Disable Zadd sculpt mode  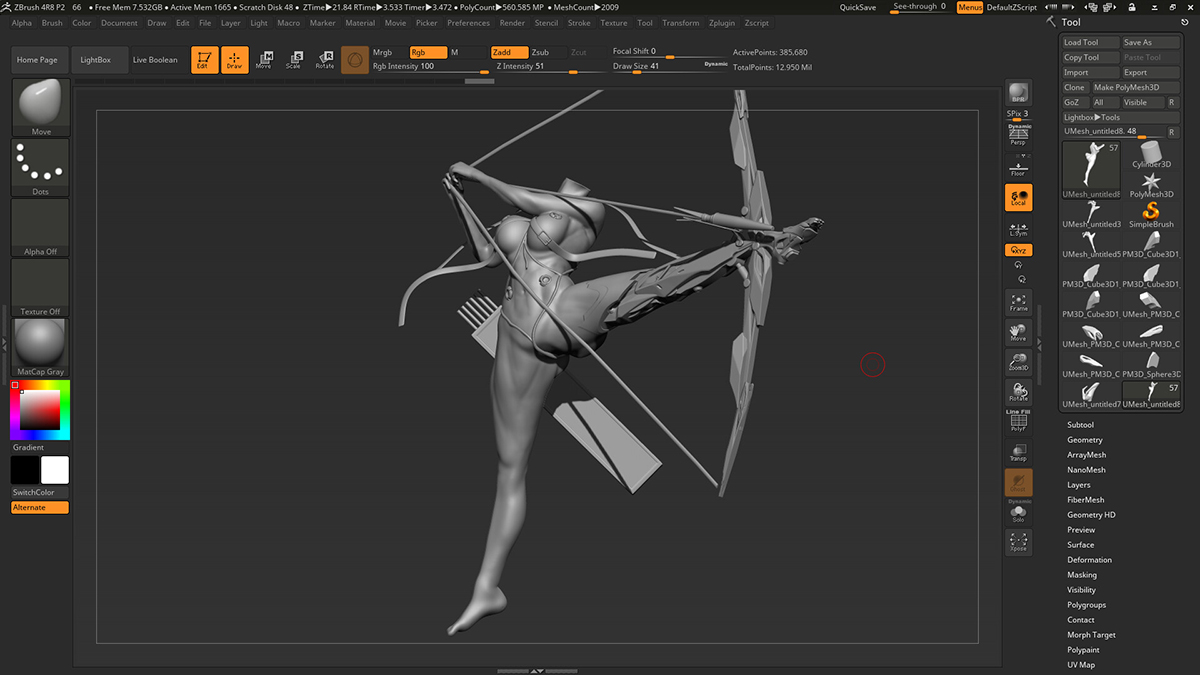pyautogui.click(x=507, y=52)
